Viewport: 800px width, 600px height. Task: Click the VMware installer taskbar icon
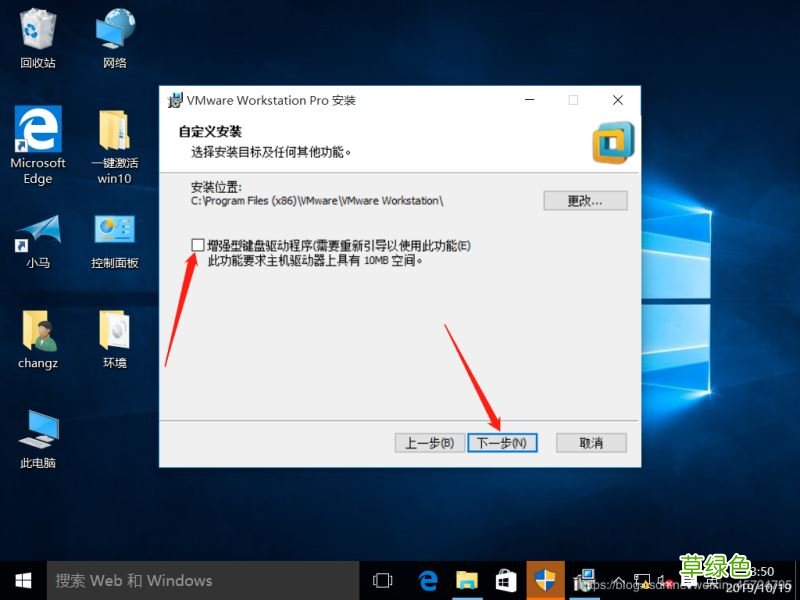[584, 581]
